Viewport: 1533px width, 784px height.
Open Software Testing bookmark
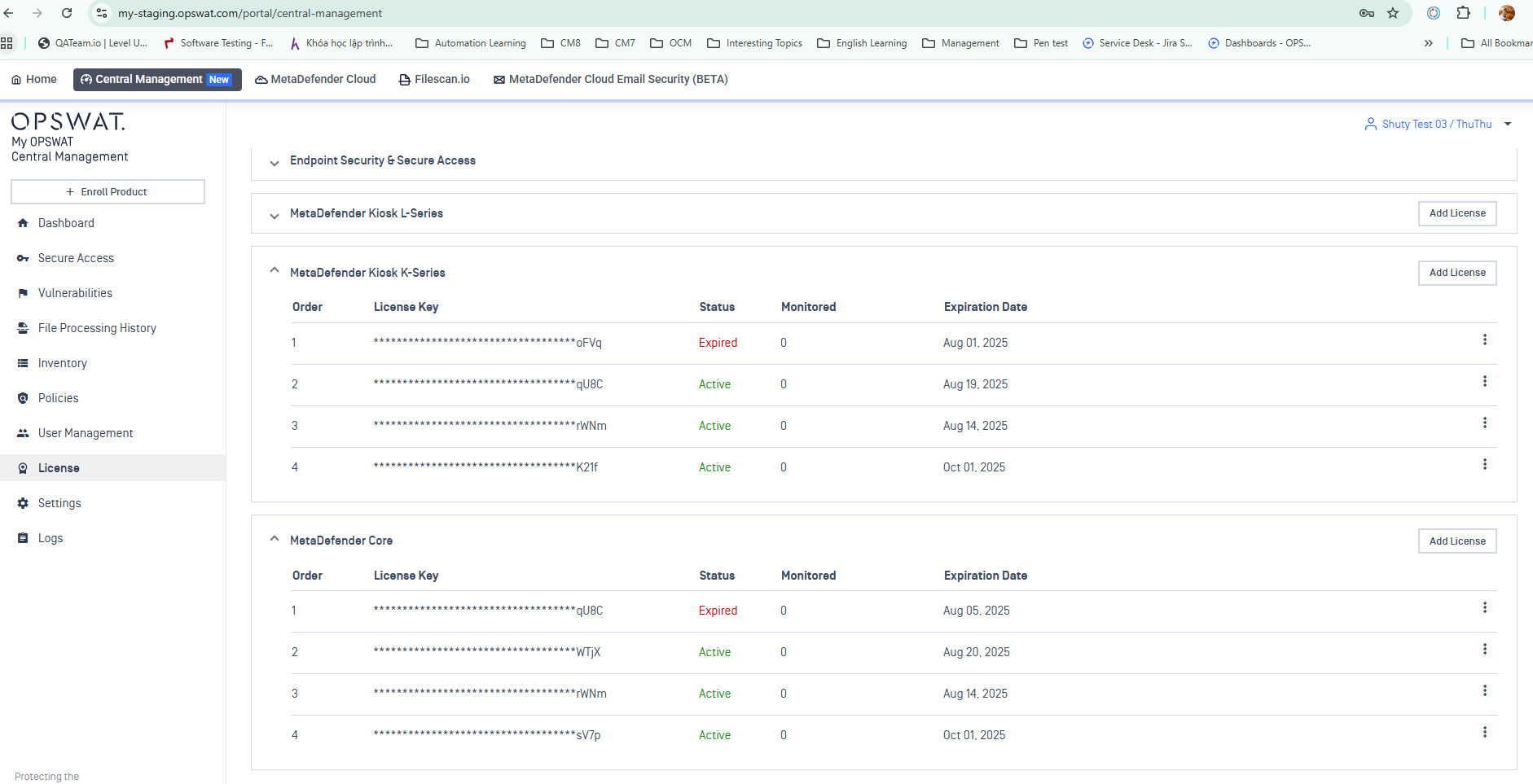[x=218, y=43]
